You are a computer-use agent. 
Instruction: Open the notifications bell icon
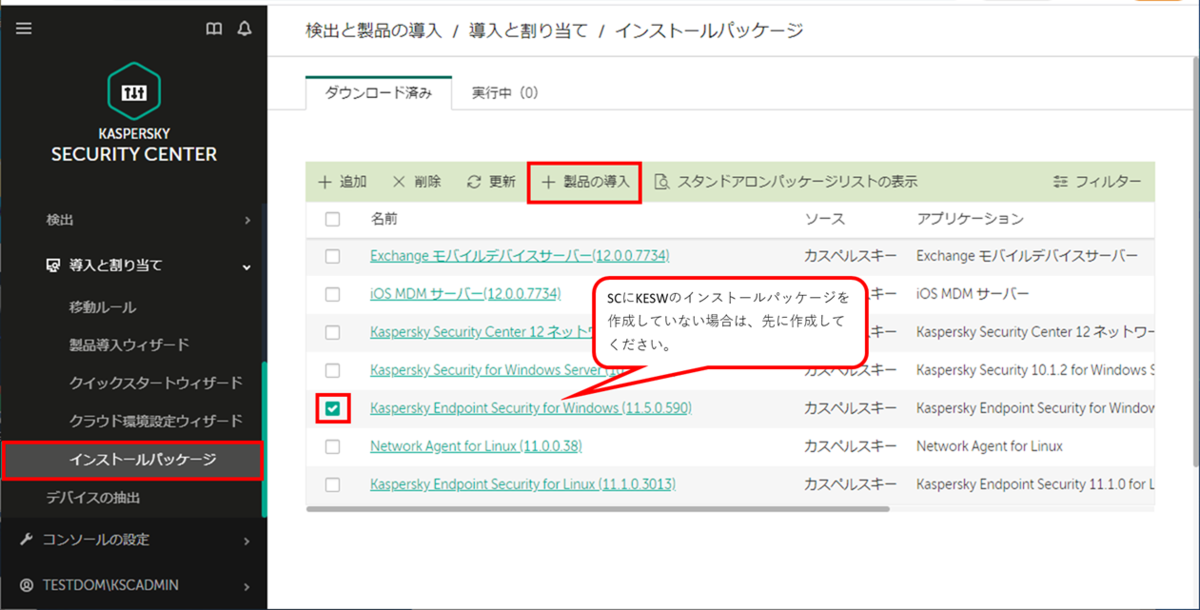tap(243, 29)
